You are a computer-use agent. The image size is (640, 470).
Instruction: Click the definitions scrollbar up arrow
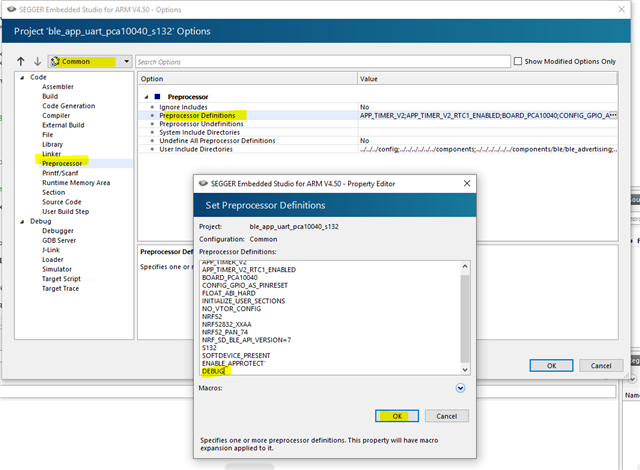tap(465, 266)
